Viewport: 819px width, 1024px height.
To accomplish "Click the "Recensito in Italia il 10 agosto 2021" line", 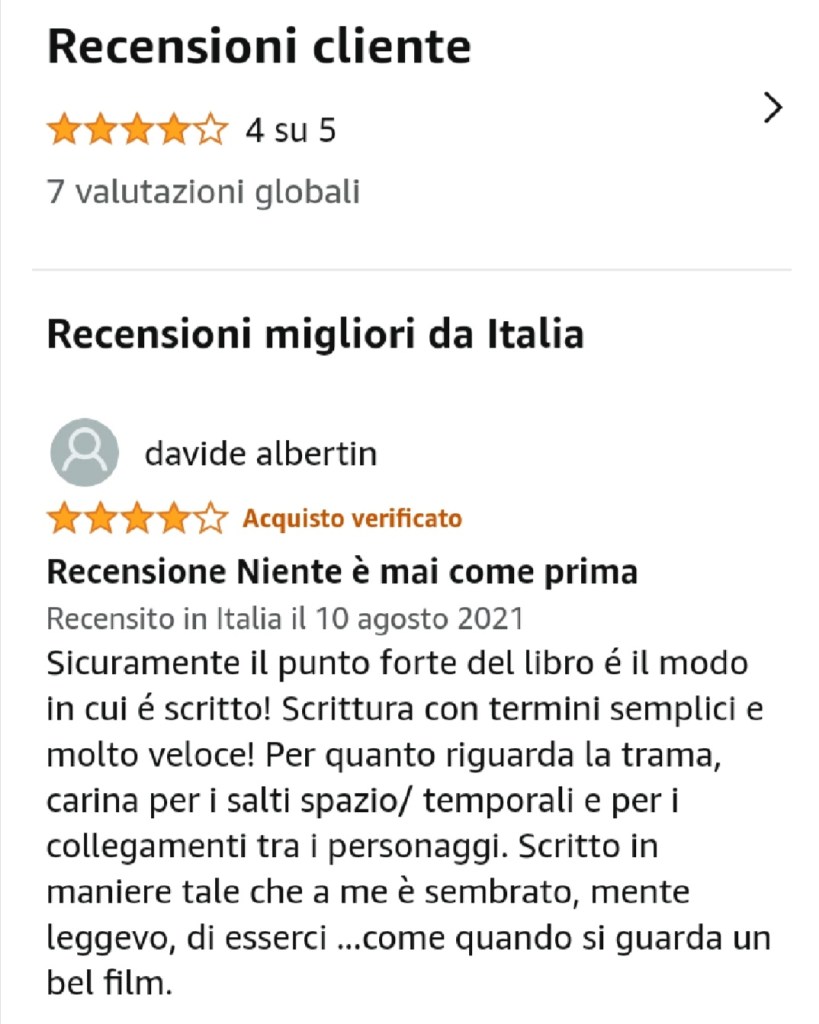I will coord(285,618).
